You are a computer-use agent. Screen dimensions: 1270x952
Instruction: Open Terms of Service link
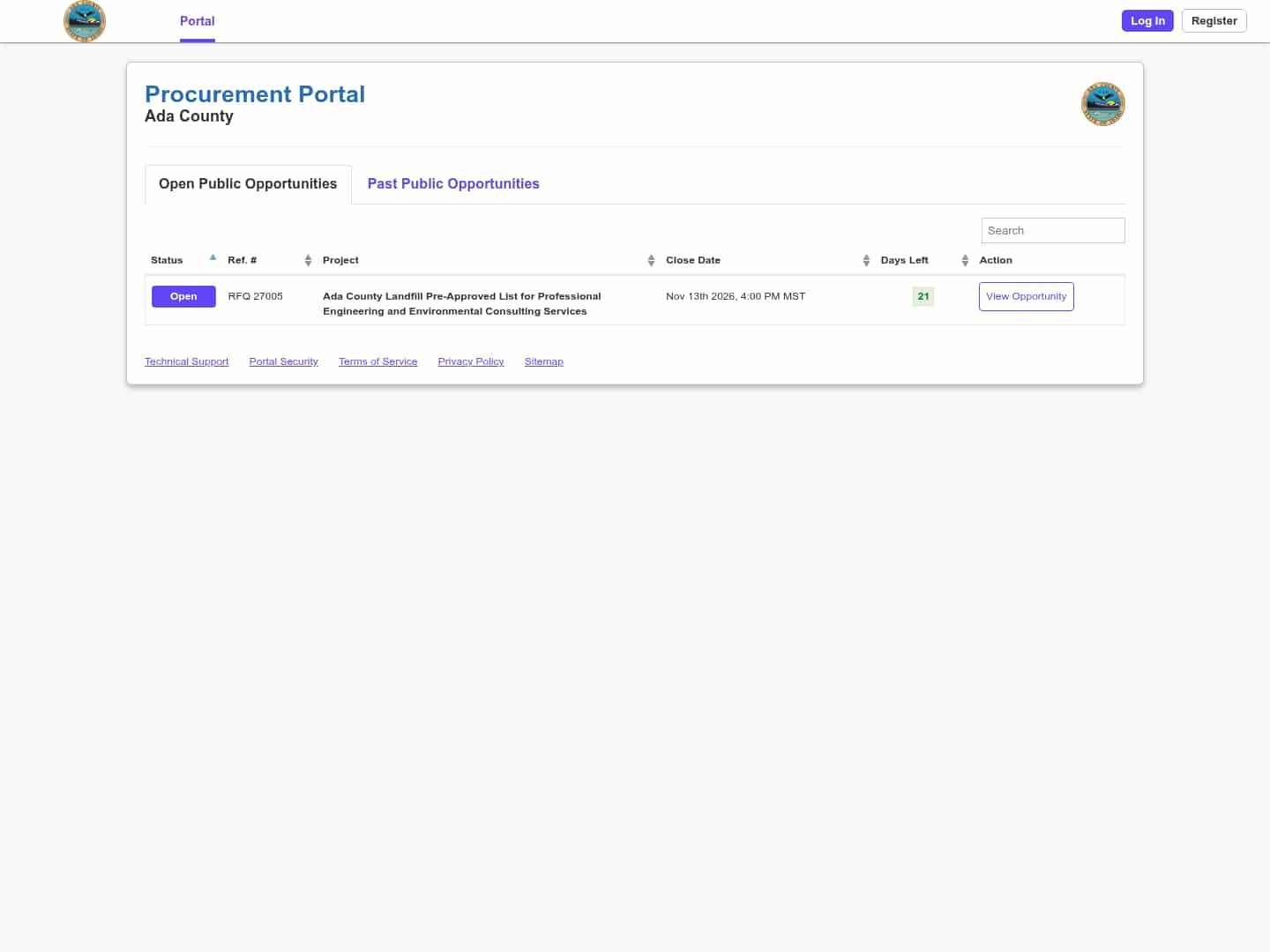click(377, 361)
